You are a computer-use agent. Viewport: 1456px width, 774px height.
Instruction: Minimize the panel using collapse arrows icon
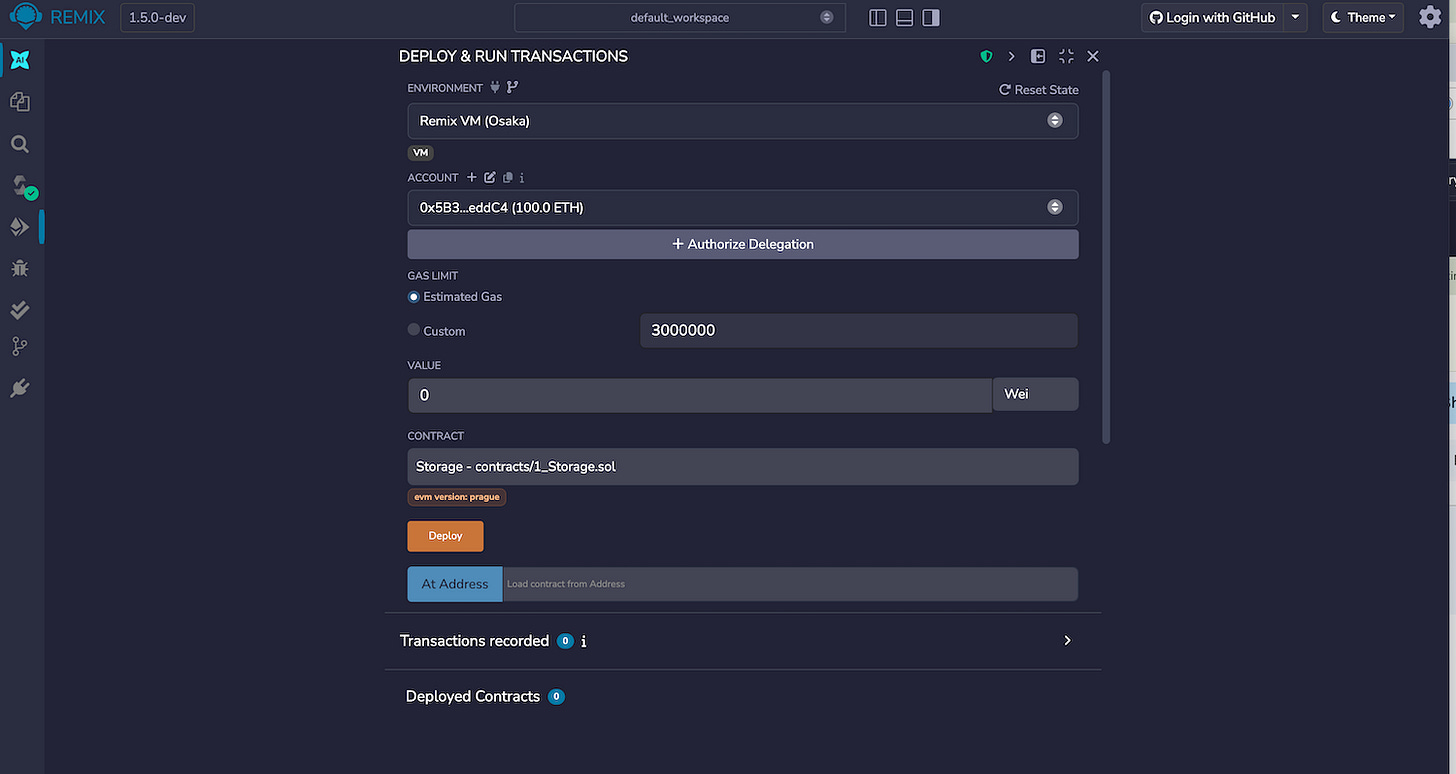point(1066,57)
